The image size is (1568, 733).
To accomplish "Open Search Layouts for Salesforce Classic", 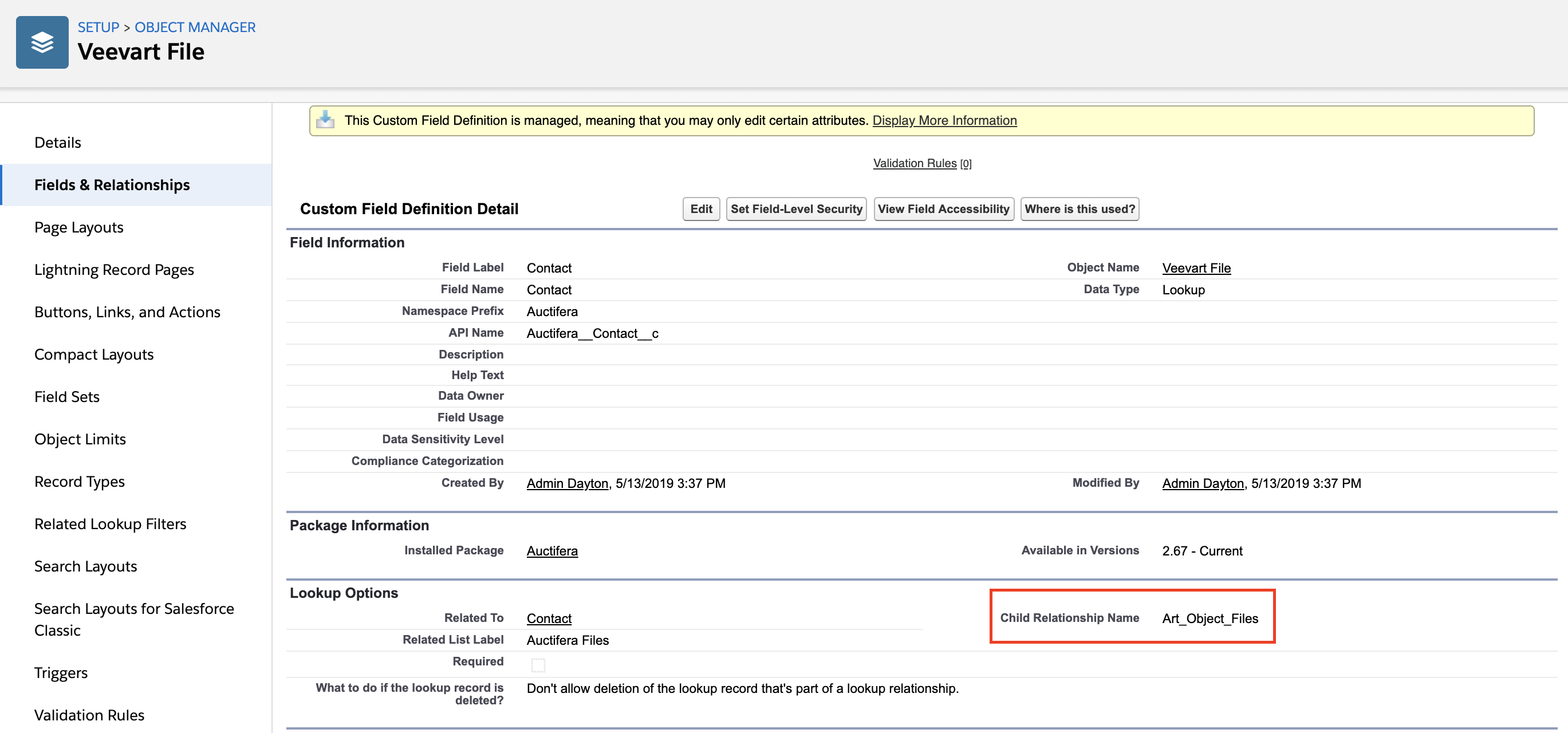I will tap(134, 618).
